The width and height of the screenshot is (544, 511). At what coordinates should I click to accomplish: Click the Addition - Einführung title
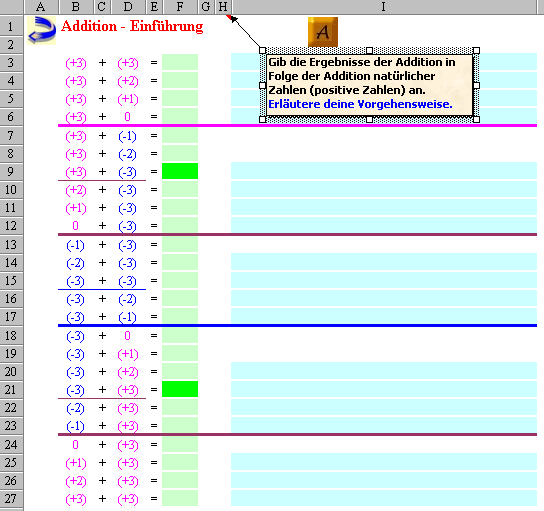(132, 26)
